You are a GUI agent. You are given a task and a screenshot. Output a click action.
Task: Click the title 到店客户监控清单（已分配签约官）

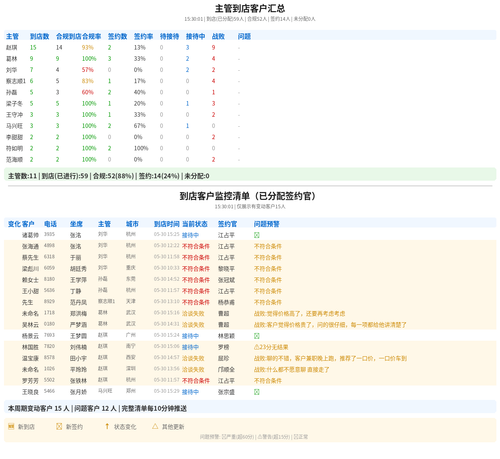coord(247,196)
